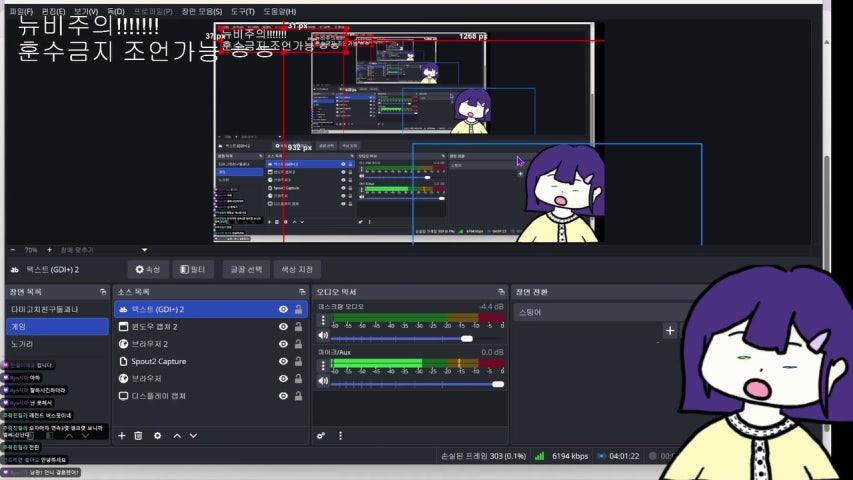Hide the 텍스트 (GDI+) 2 source via eye
The image size is (853, 480).
[283, 309]
